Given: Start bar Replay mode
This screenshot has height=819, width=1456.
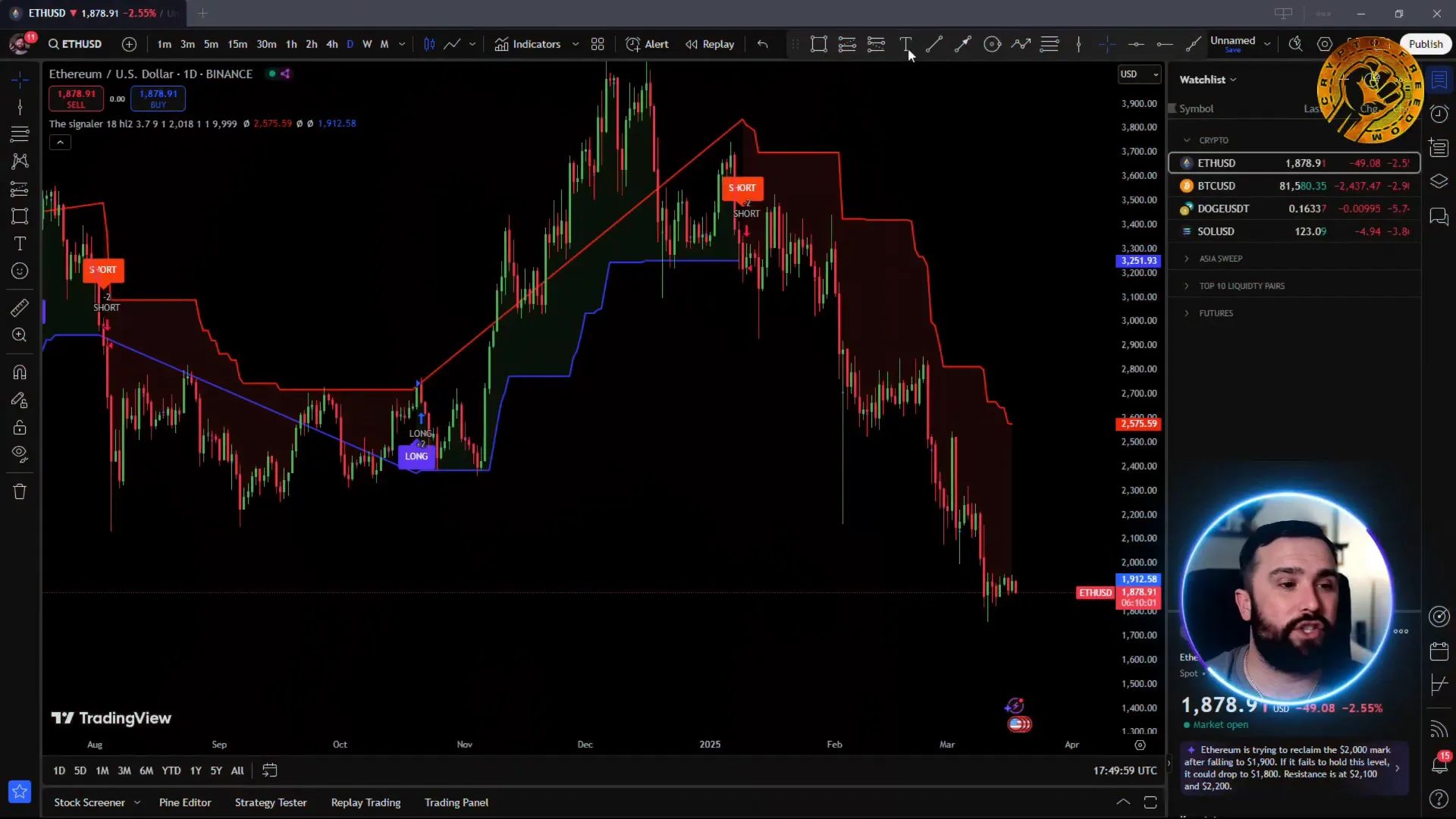Looking at the screenshot, I should pyautogui.click(x=710, y=44).
